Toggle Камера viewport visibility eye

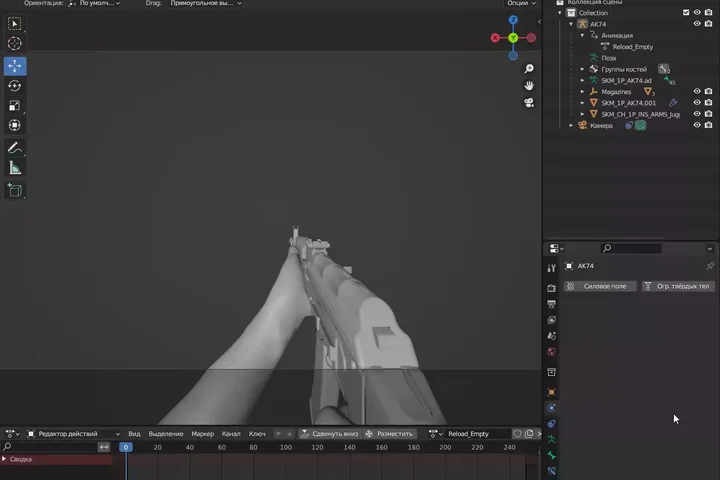697,125
